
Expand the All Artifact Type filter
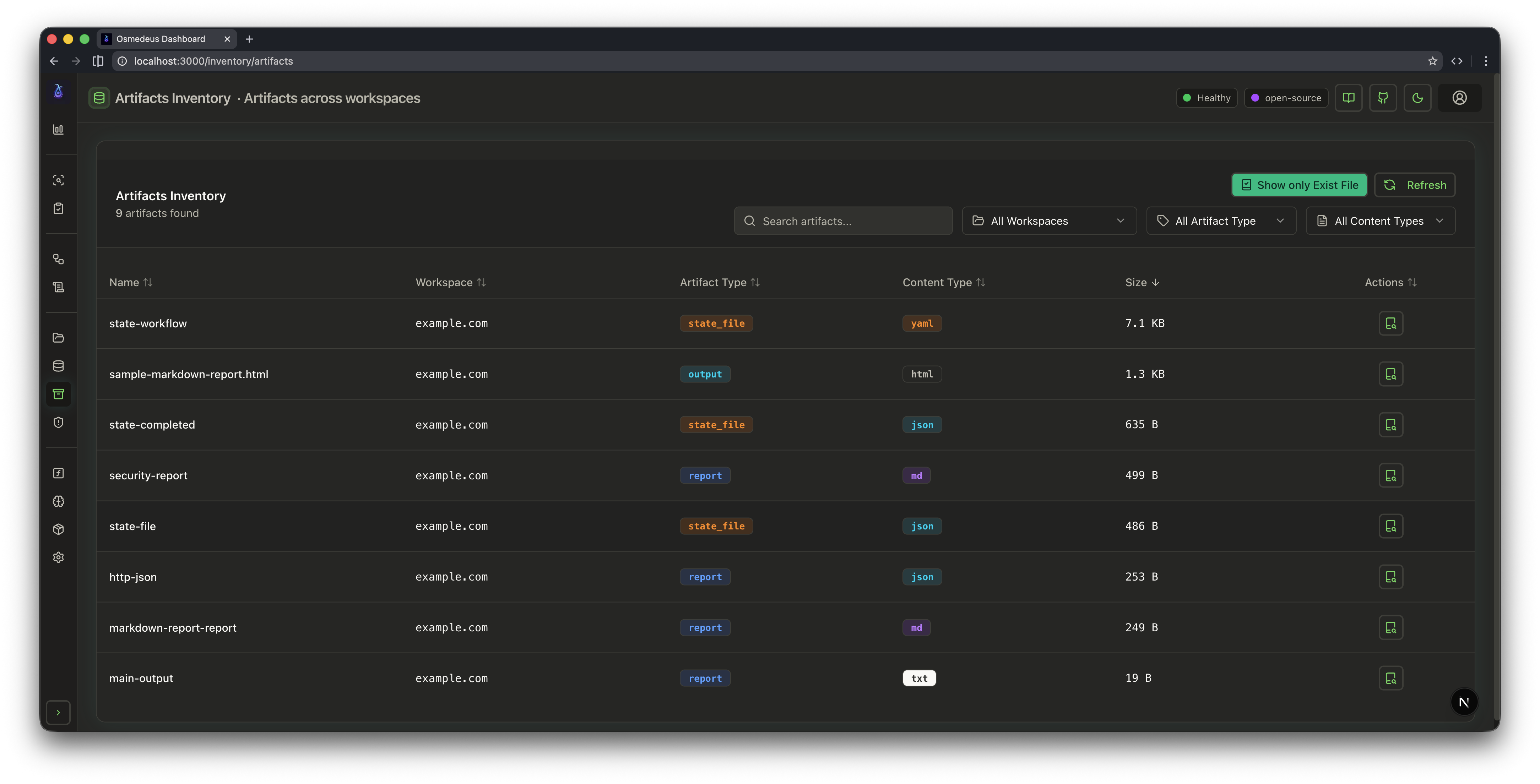pos(1221,220)
